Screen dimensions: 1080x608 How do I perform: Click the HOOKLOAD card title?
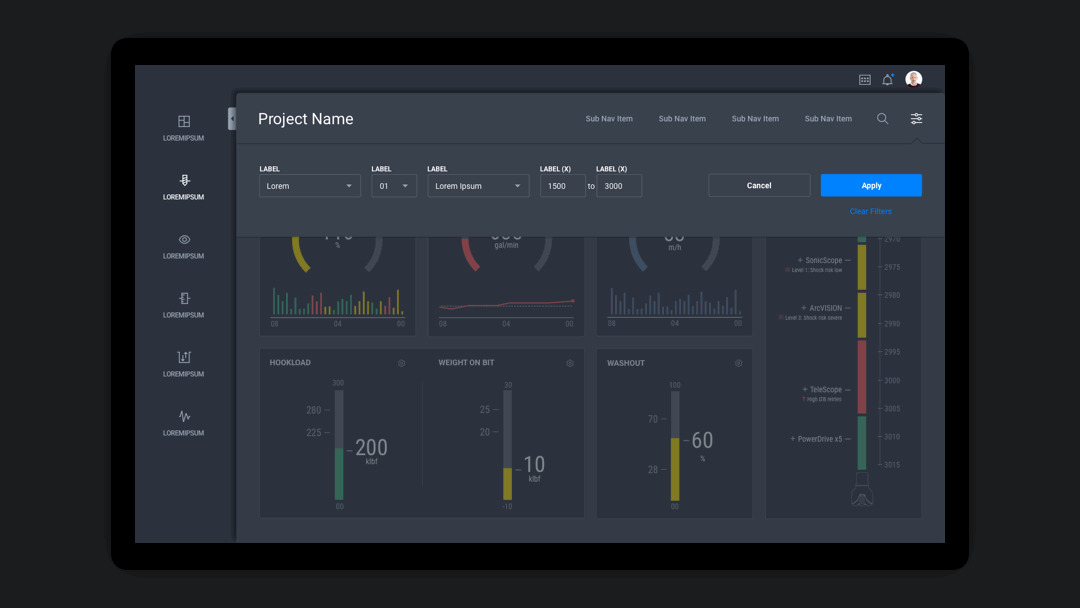coord(290,363)
